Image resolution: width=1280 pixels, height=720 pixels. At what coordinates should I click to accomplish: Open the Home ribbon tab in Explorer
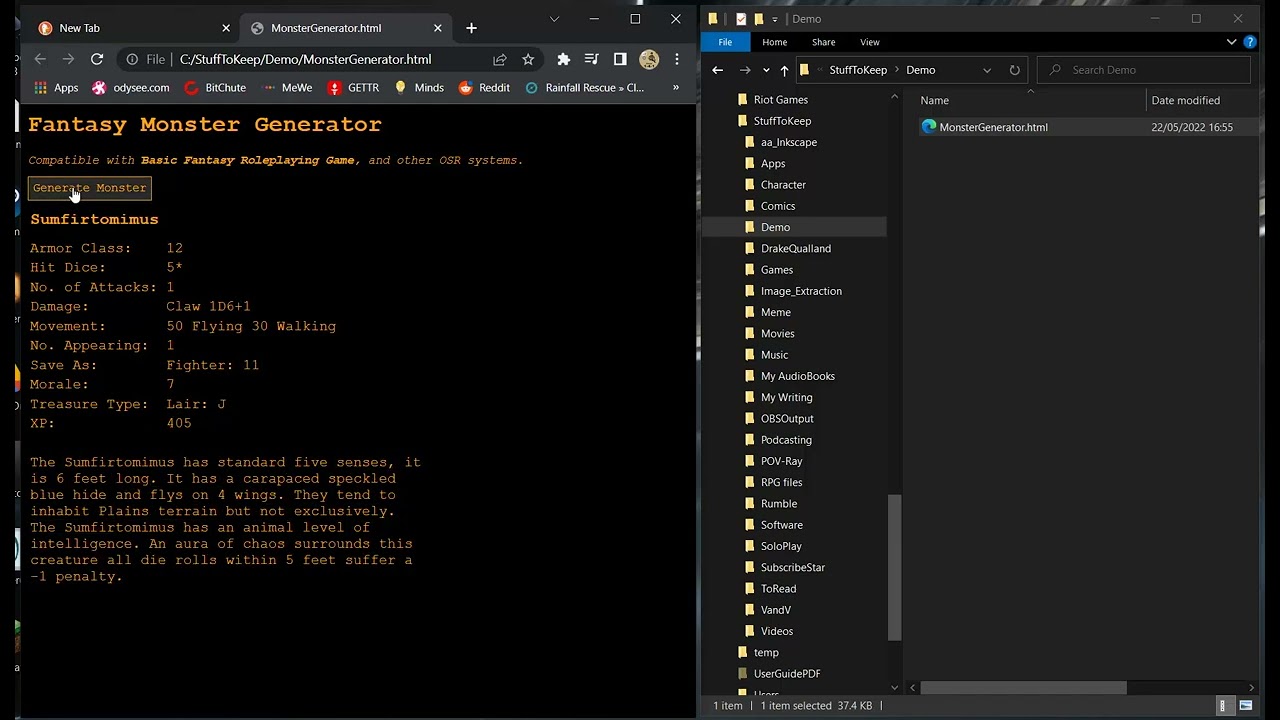click(x=775, y=42)
